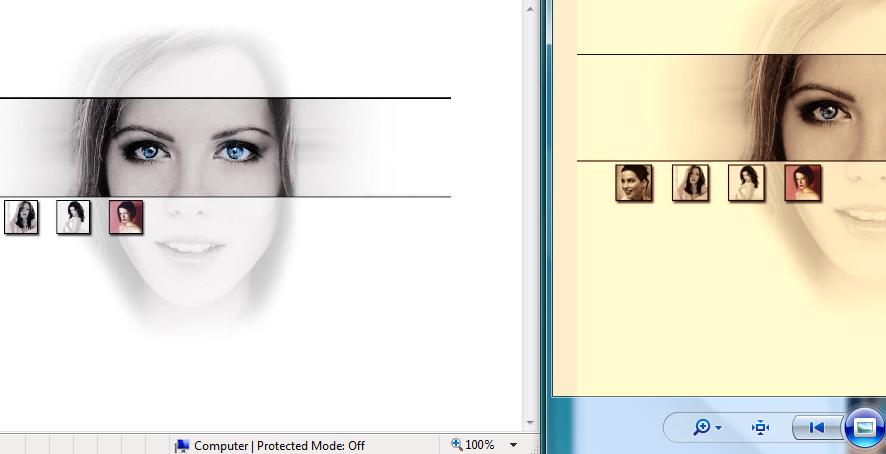886x454 pixels.
Task: Expand the browser 100% zoom dropdown arrow
Action: click(x=513, y=446)
